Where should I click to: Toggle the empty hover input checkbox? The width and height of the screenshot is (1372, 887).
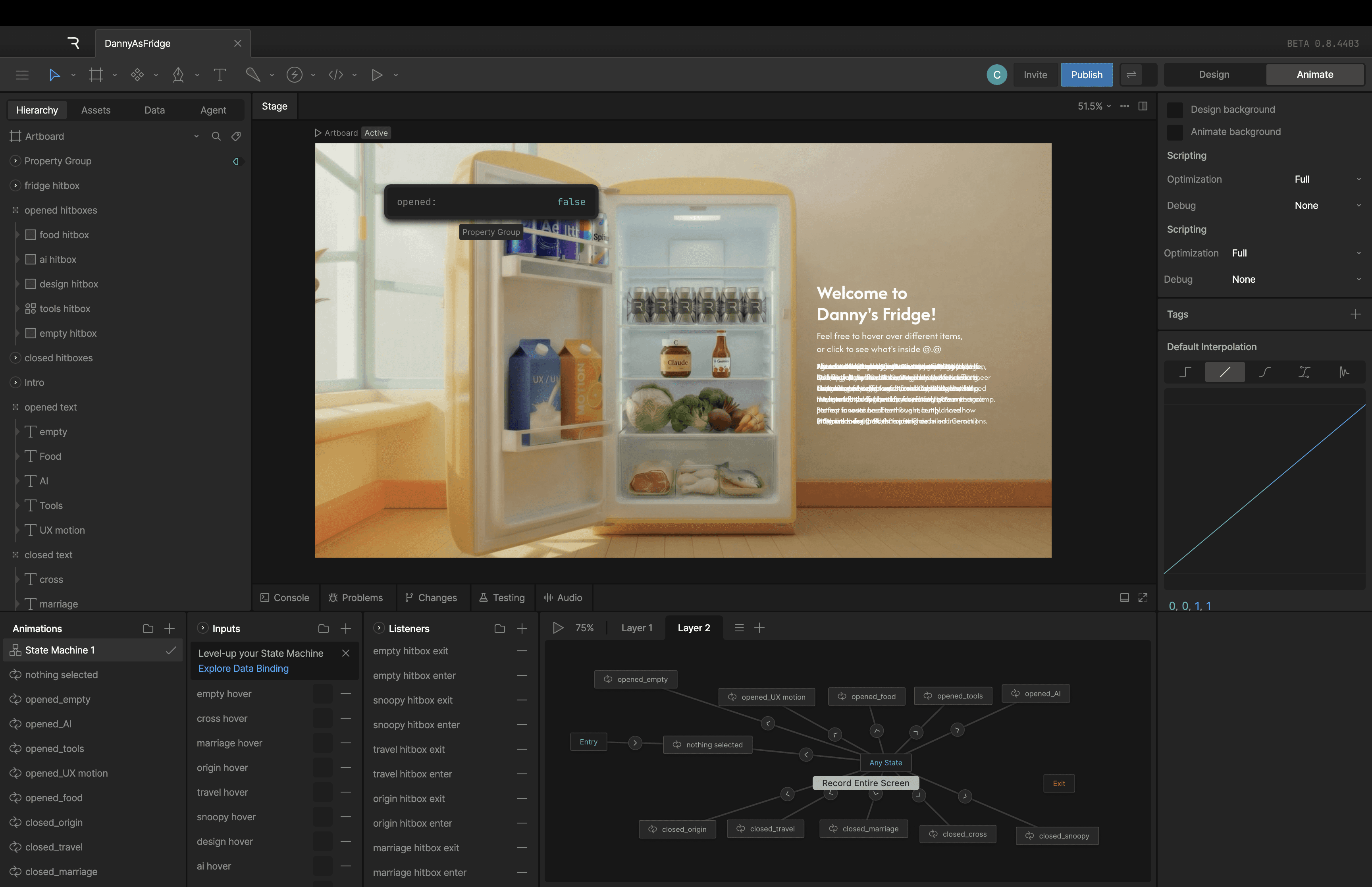click(x=322, y=694)
